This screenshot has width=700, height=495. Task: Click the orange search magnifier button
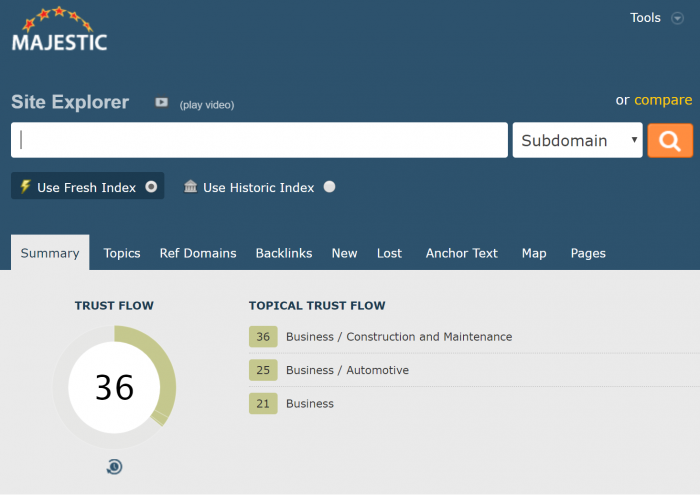670,140
